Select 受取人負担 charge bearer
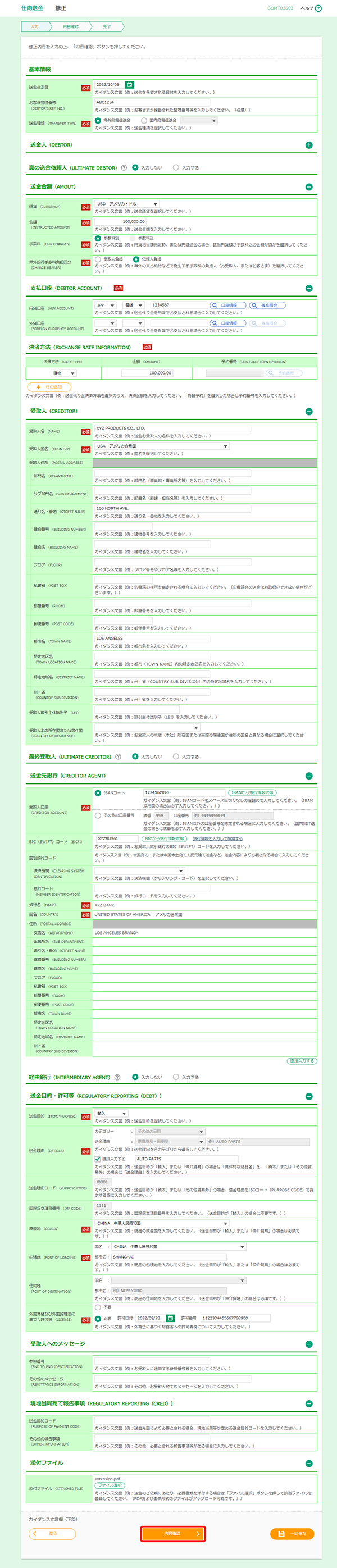This screenshot has height=1568, width=337. coord(98,259)
